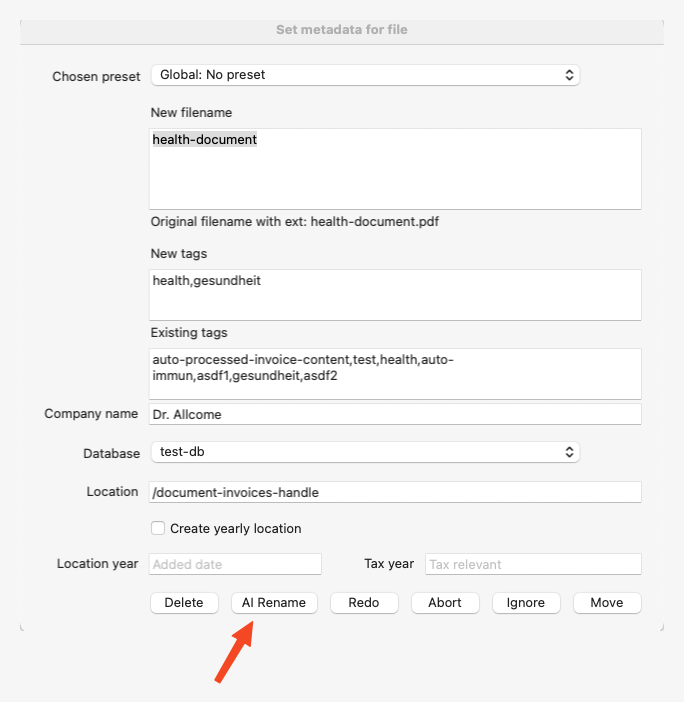Click the AI Rename button
The image size is (684, 702).
(x=275, y=602)
